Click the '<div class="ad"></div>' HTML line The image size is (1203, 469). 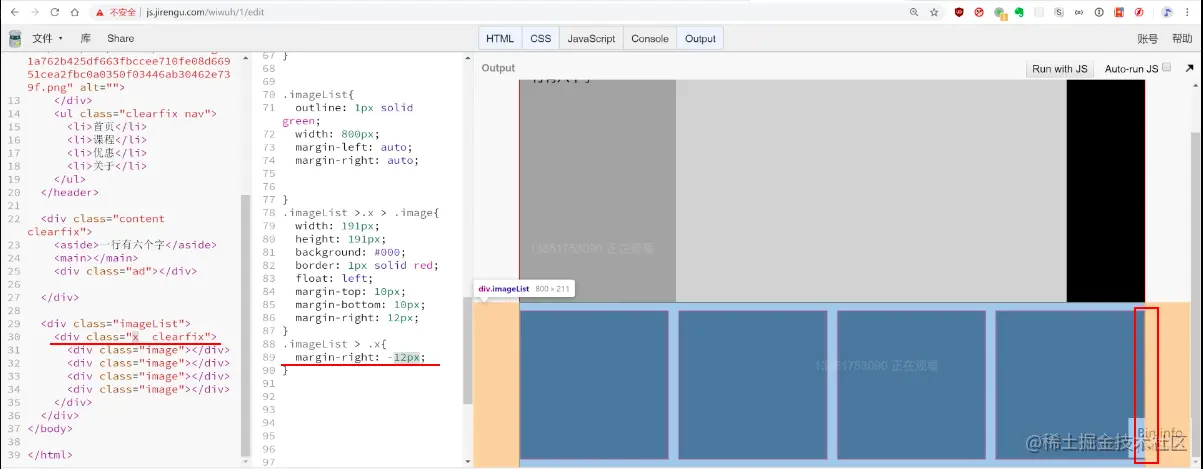[125, 270]
